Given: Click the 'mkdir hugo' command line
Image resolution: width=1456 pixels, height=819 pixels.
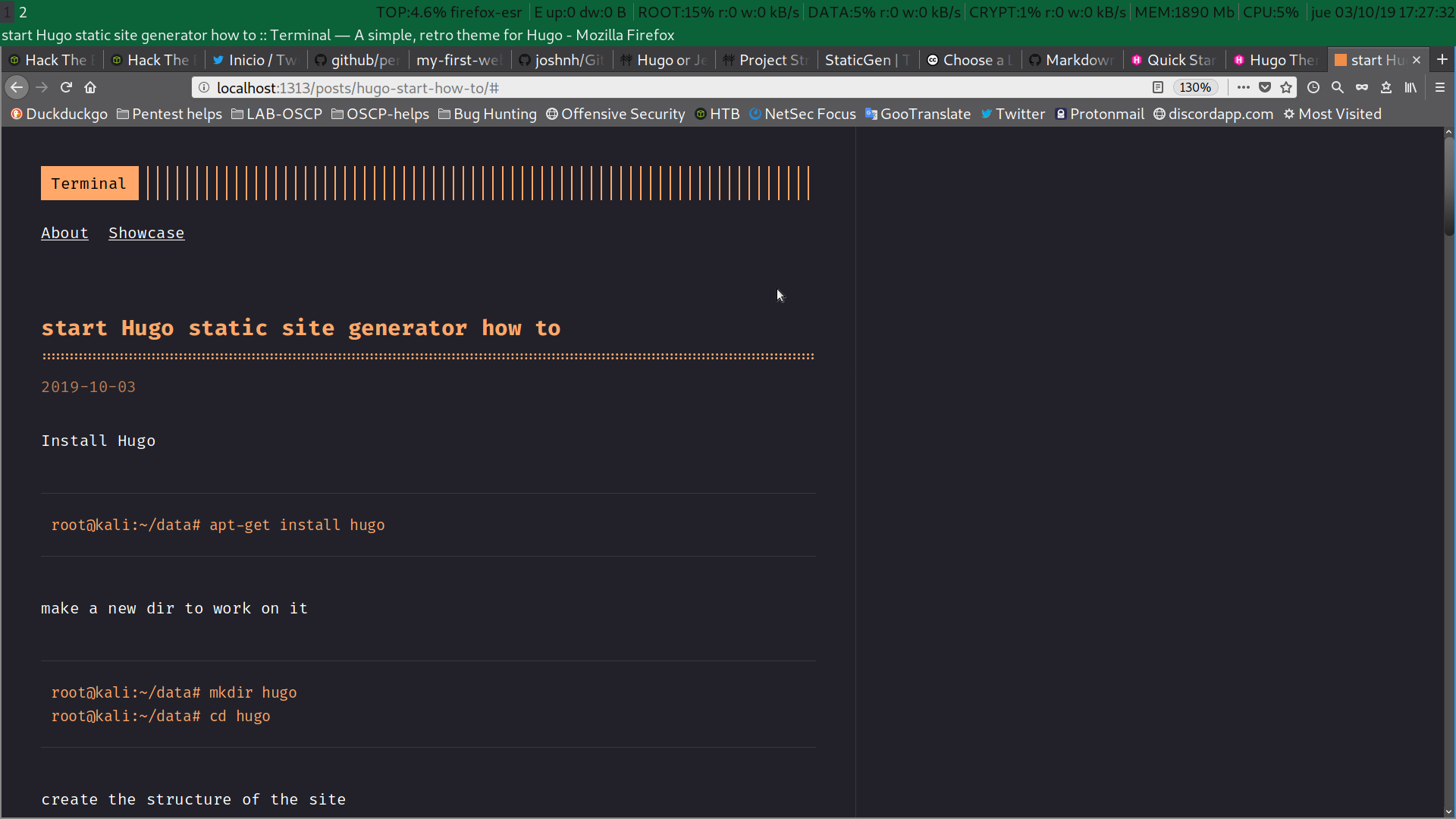Looking at the screenshot, I should click(x=174, y=693).
